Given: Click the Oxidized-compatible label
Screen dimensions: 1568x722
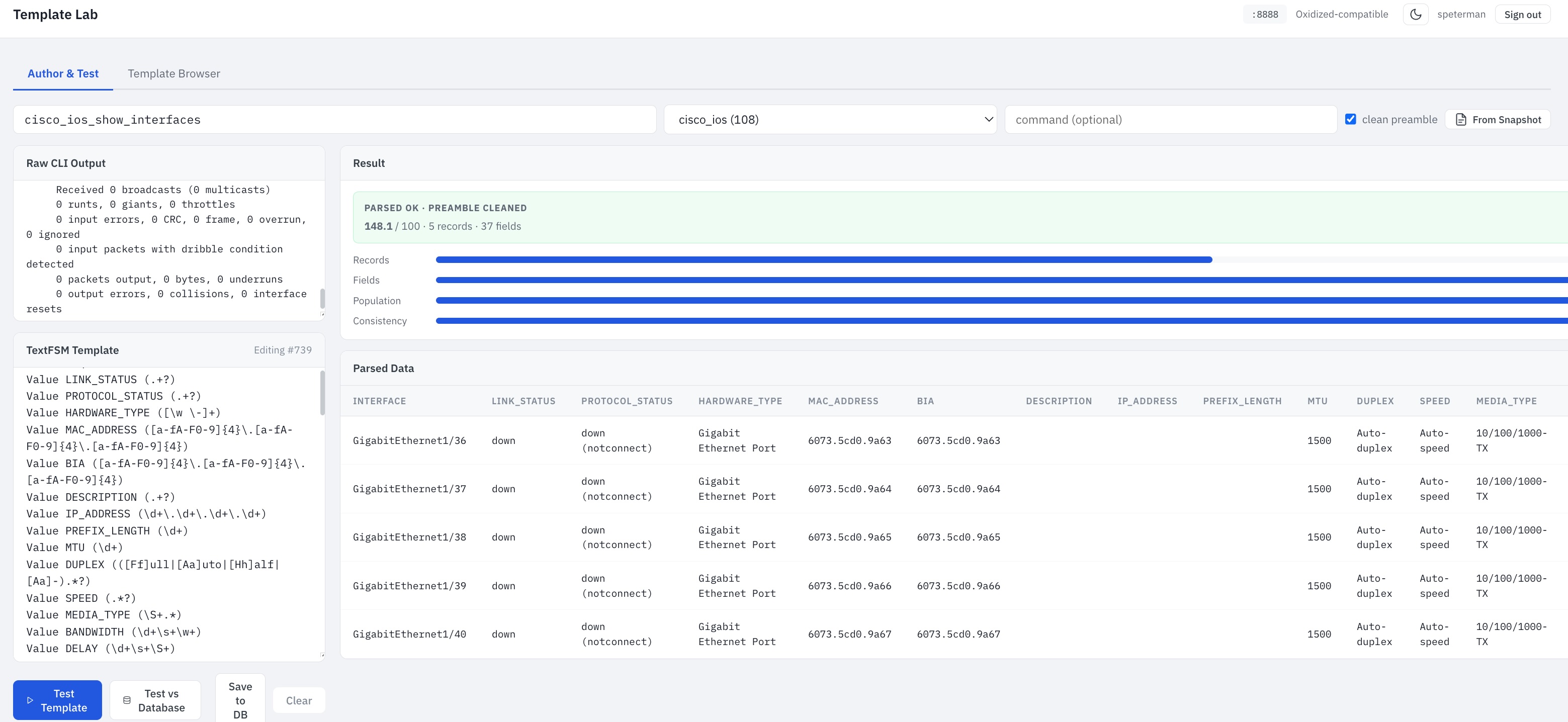Looking at the screenshot, I should [1342, 15].
